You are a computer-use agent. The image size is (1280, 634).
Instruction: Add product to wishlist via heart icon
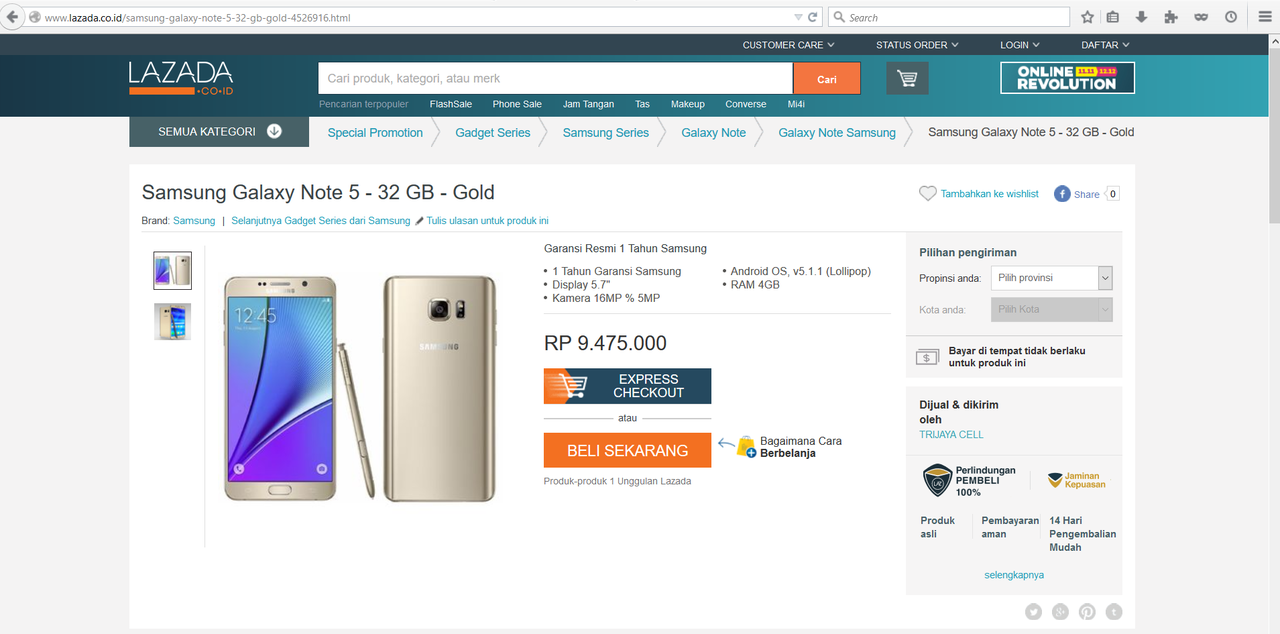click(x=927, y=193)
